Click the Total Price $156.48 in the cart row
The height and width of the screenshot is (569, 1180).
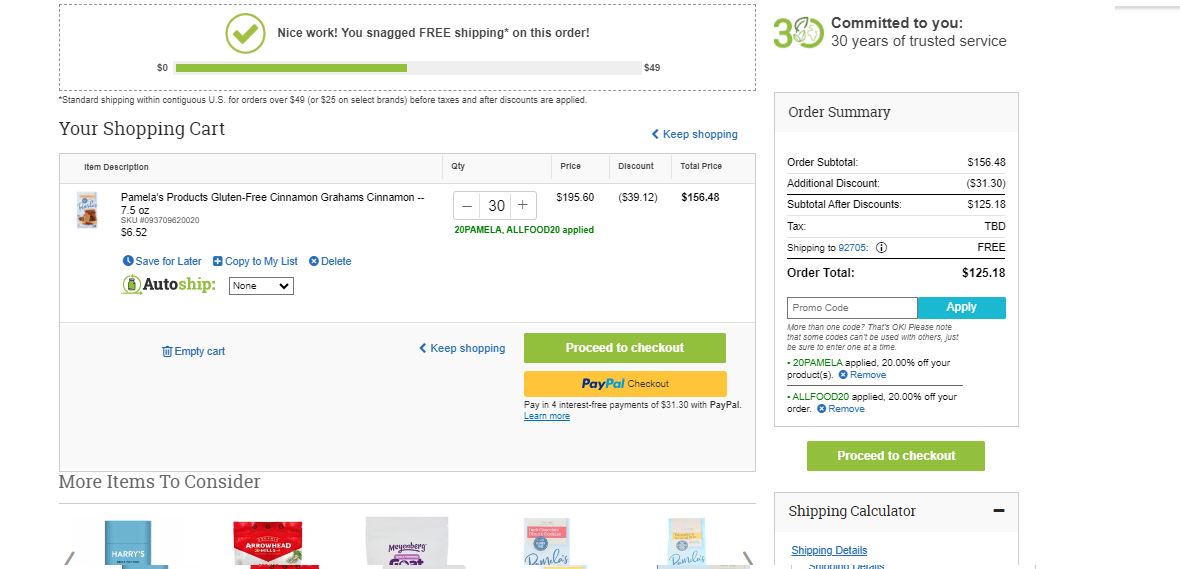(700, 198)
